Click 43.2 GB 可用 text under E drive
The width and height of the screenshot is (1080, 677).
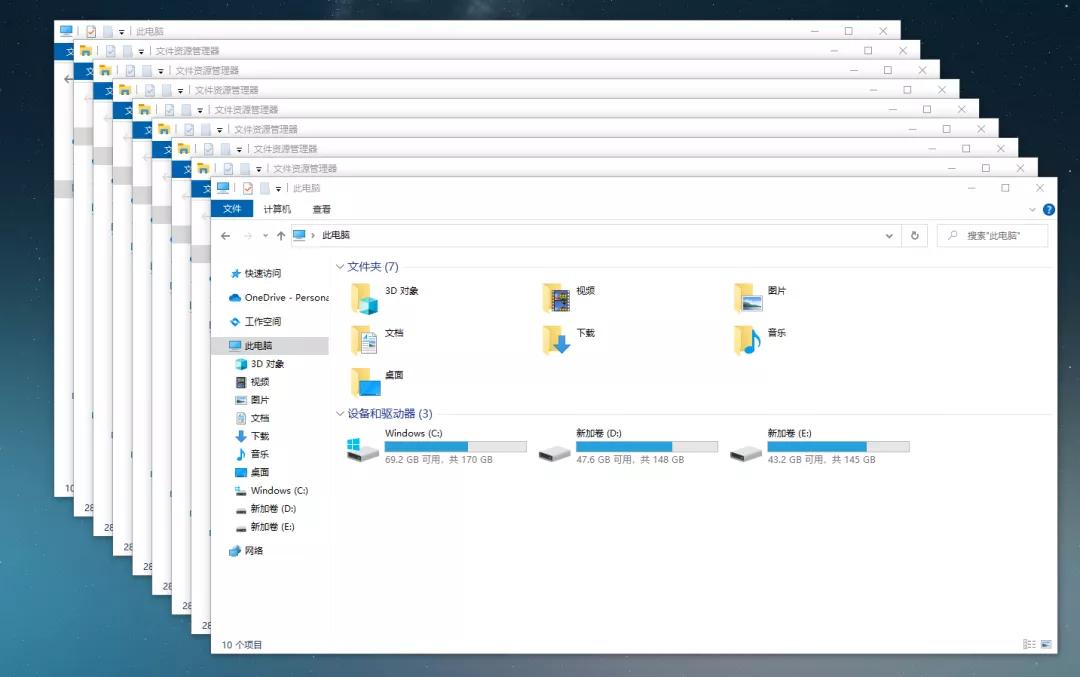[796, 459]
